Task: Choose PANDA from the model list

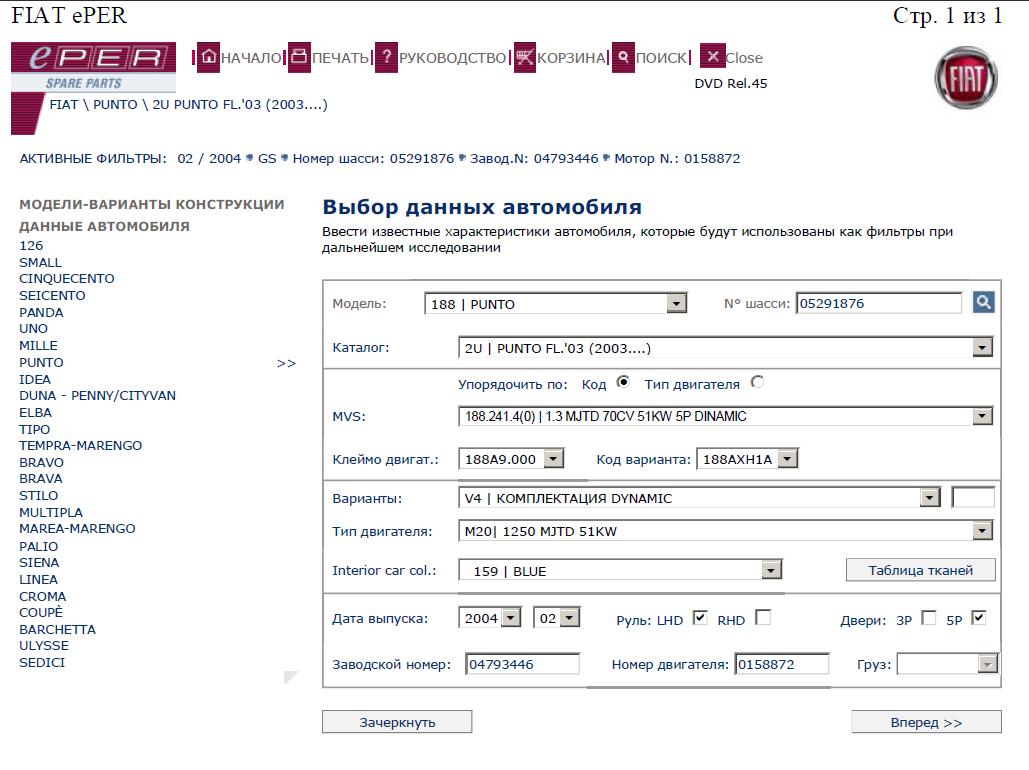Action: click(x=42, y=312)
